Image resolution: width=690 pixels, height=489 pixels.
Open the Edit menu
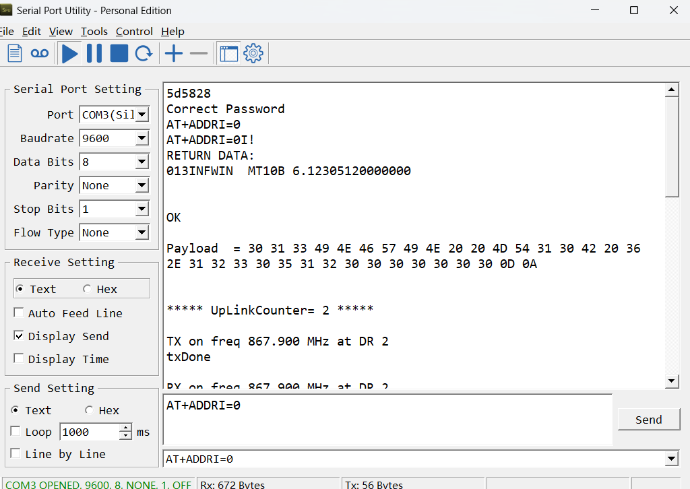click(x=31, y=32)
